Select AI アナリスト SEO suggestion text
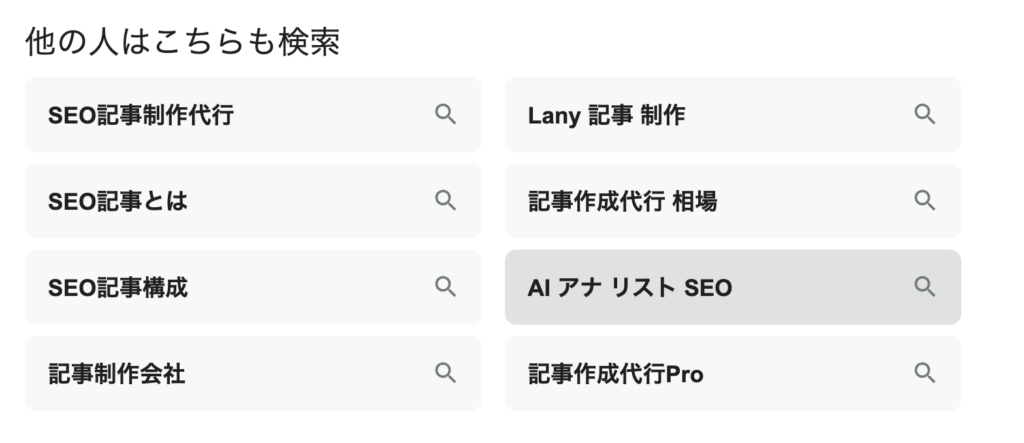Viewport: 1024px width, 443px height. (x=630, y=288)
